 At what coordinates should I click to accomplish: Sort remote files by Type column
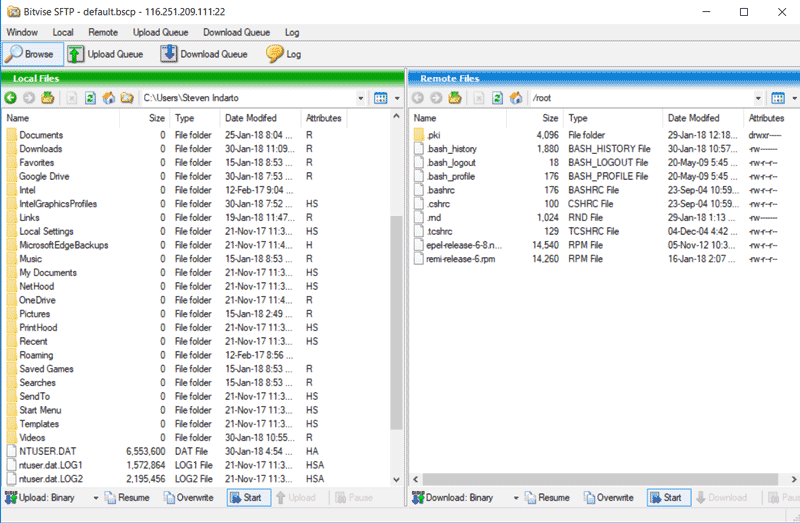613,118
